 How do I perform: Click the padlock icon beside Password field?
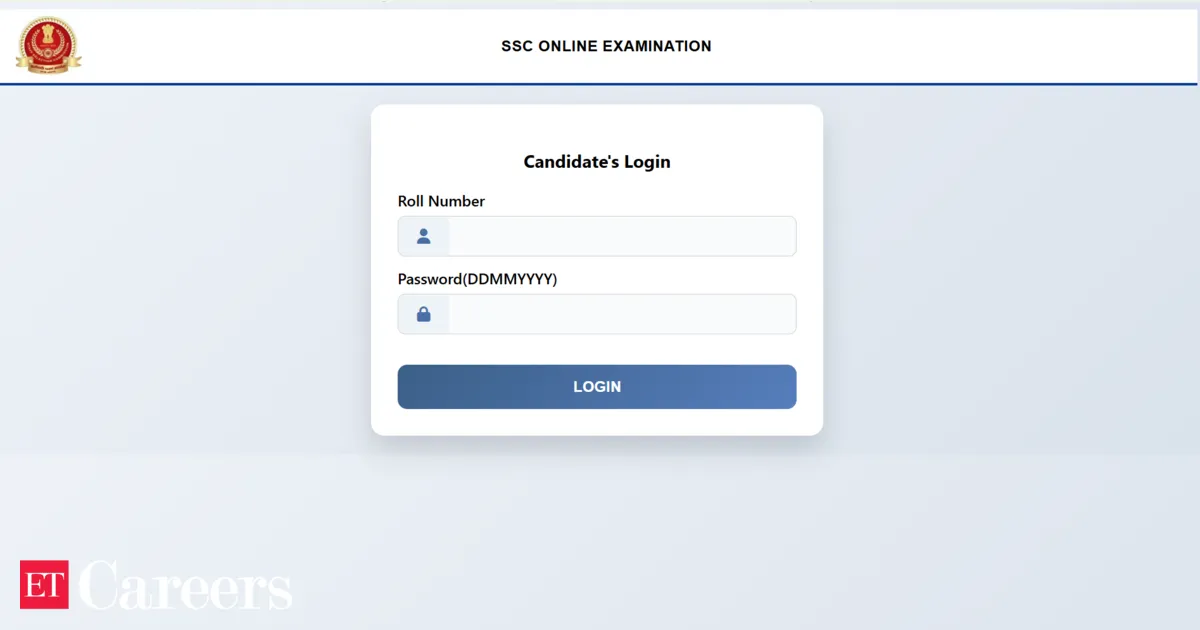423,313
